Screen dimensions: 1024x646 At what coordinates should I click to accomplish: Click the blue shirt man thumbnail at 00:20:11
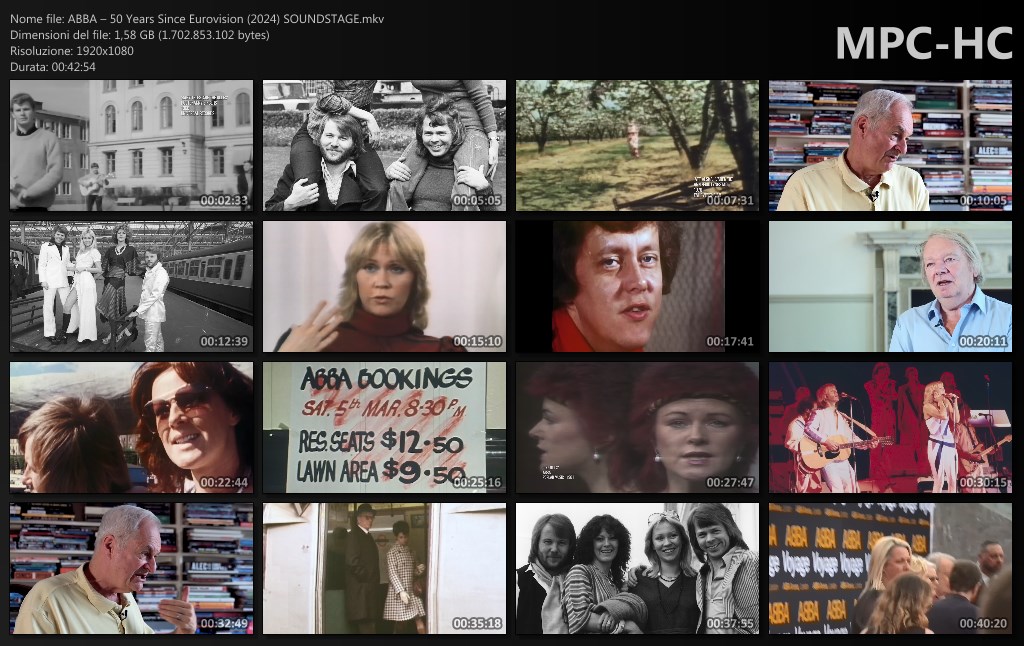890,286
